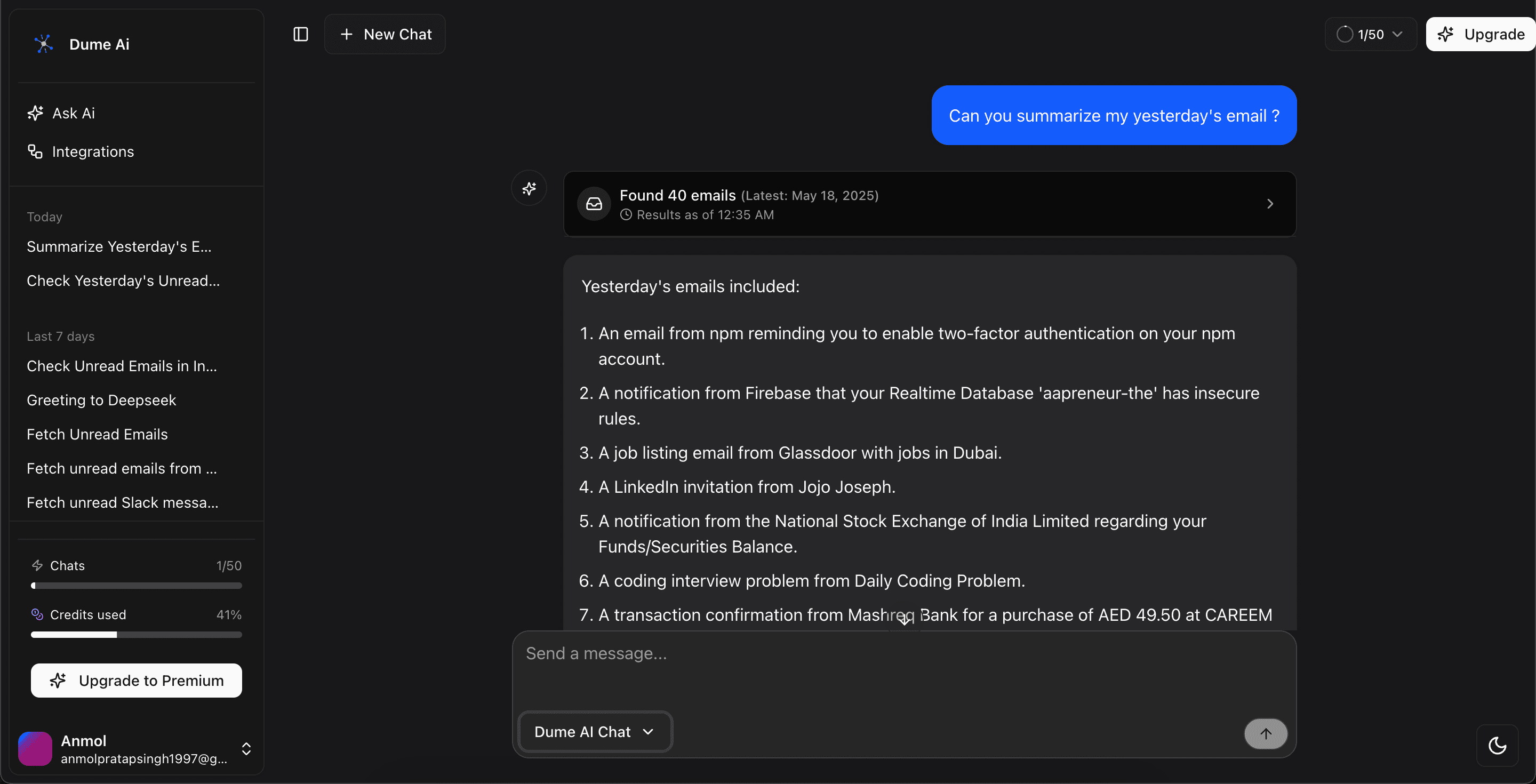Open chat Check Unread Emails in In...
Viewport: 1536px width, 784px height.
click(x=122, y=366)
